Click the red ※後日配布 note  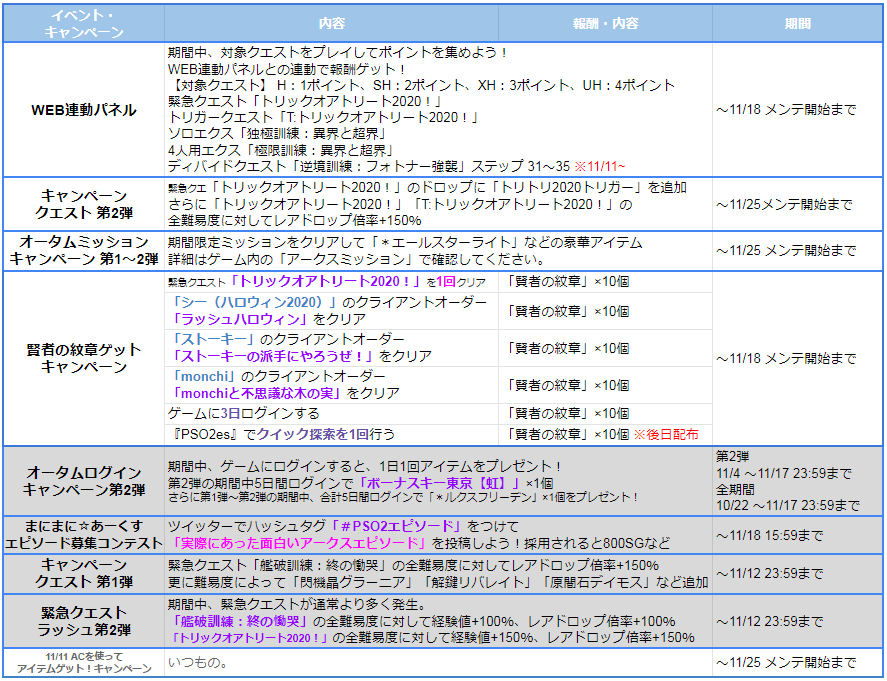point(666,434)
